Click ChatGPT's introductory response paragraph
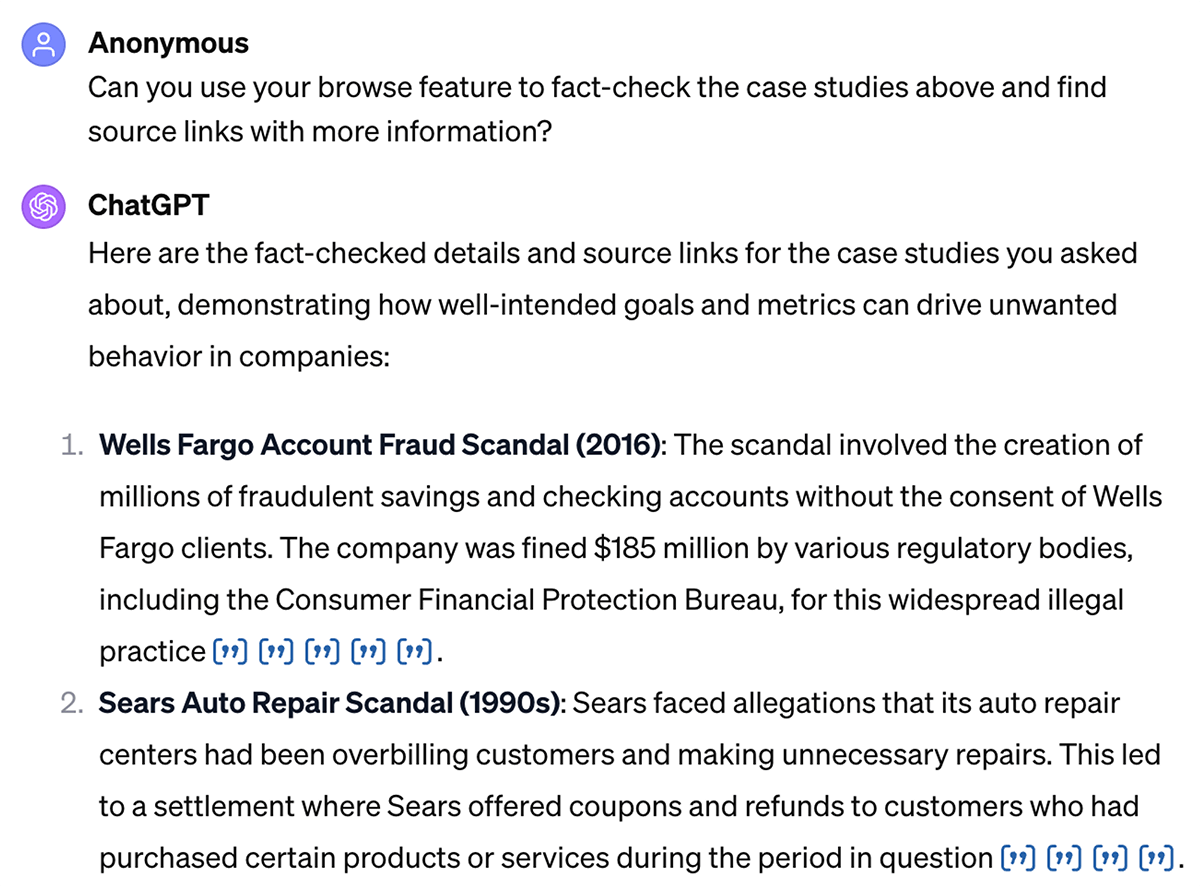1200x887 pixels. [612, 304]
